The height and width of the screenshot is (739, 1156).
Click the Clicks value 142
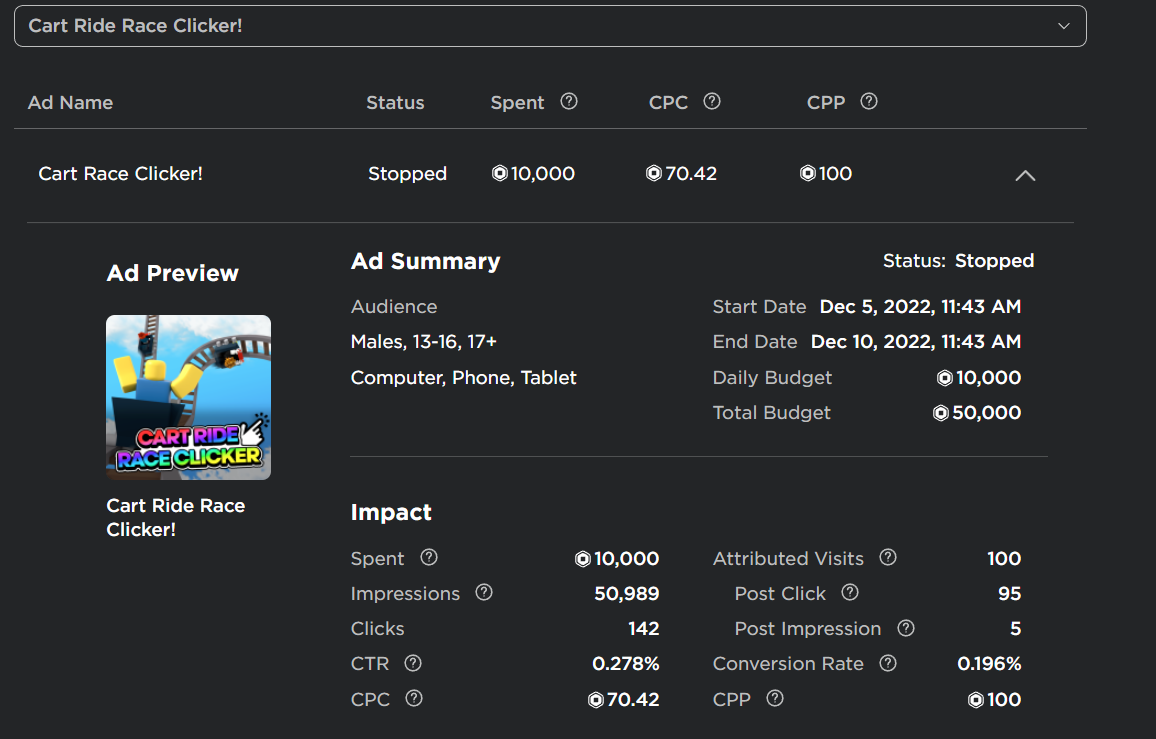[x=644, y=628]
